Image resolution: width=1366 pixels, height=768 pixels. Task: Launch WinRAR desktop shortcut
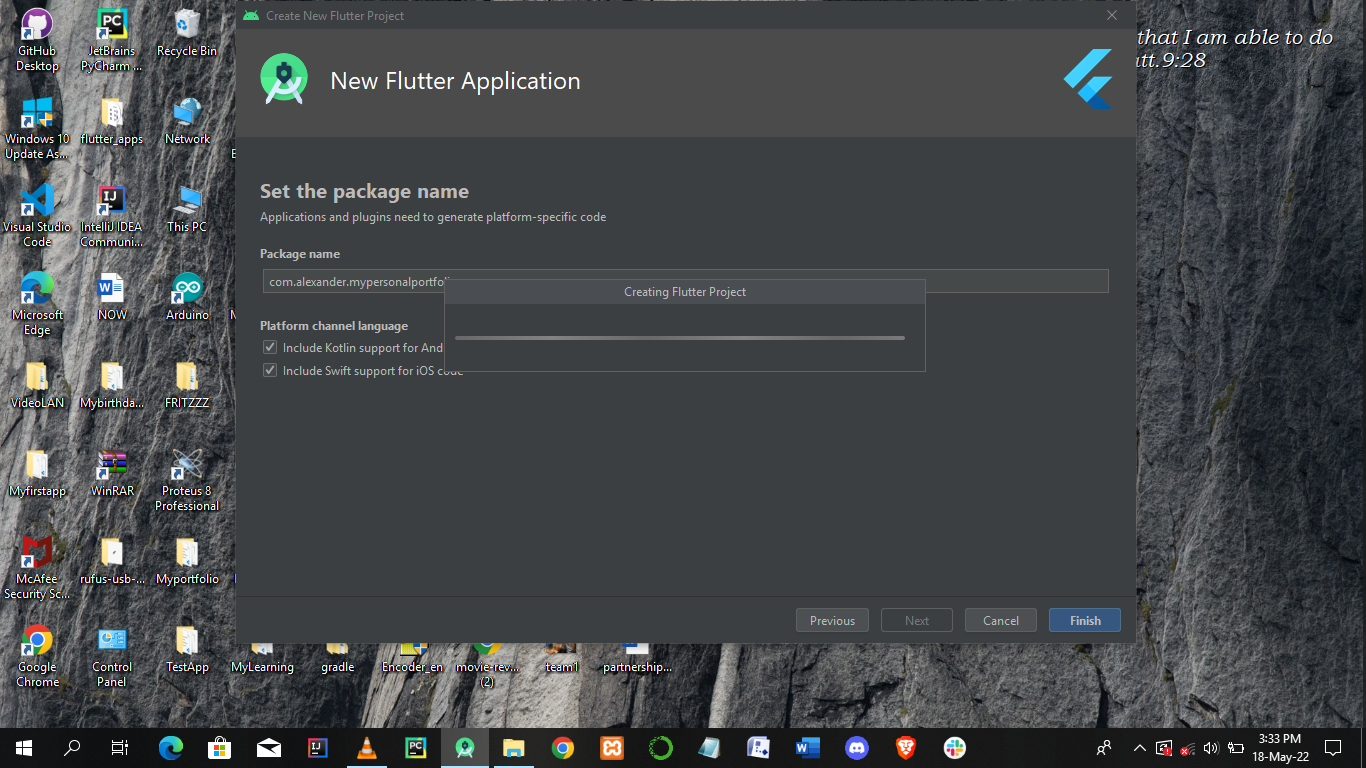(112, 473)
